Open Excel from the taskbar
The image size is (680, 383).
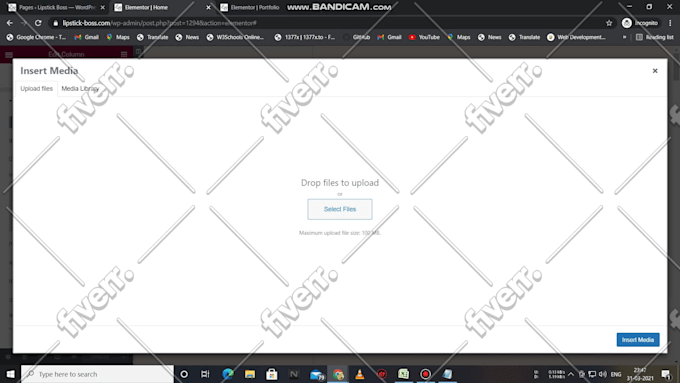(x=403, y=374)
